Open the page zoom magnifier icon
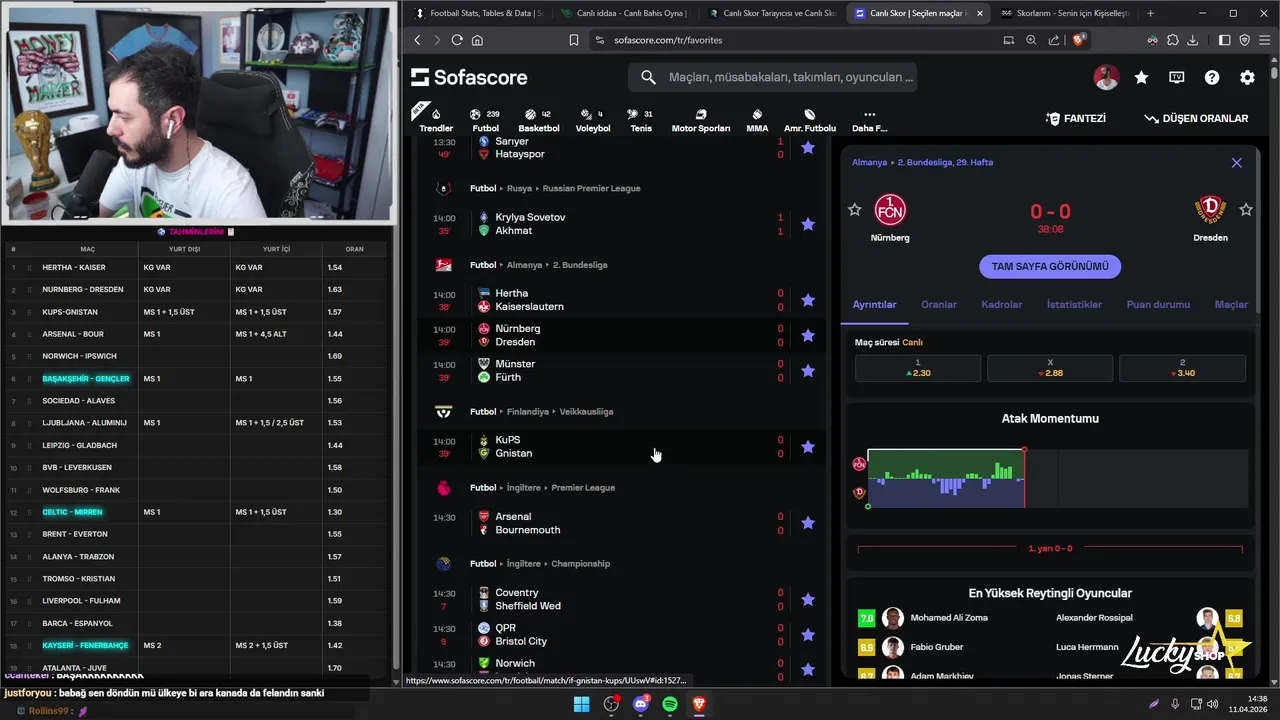The image size is (1280, 720). 1031,40
